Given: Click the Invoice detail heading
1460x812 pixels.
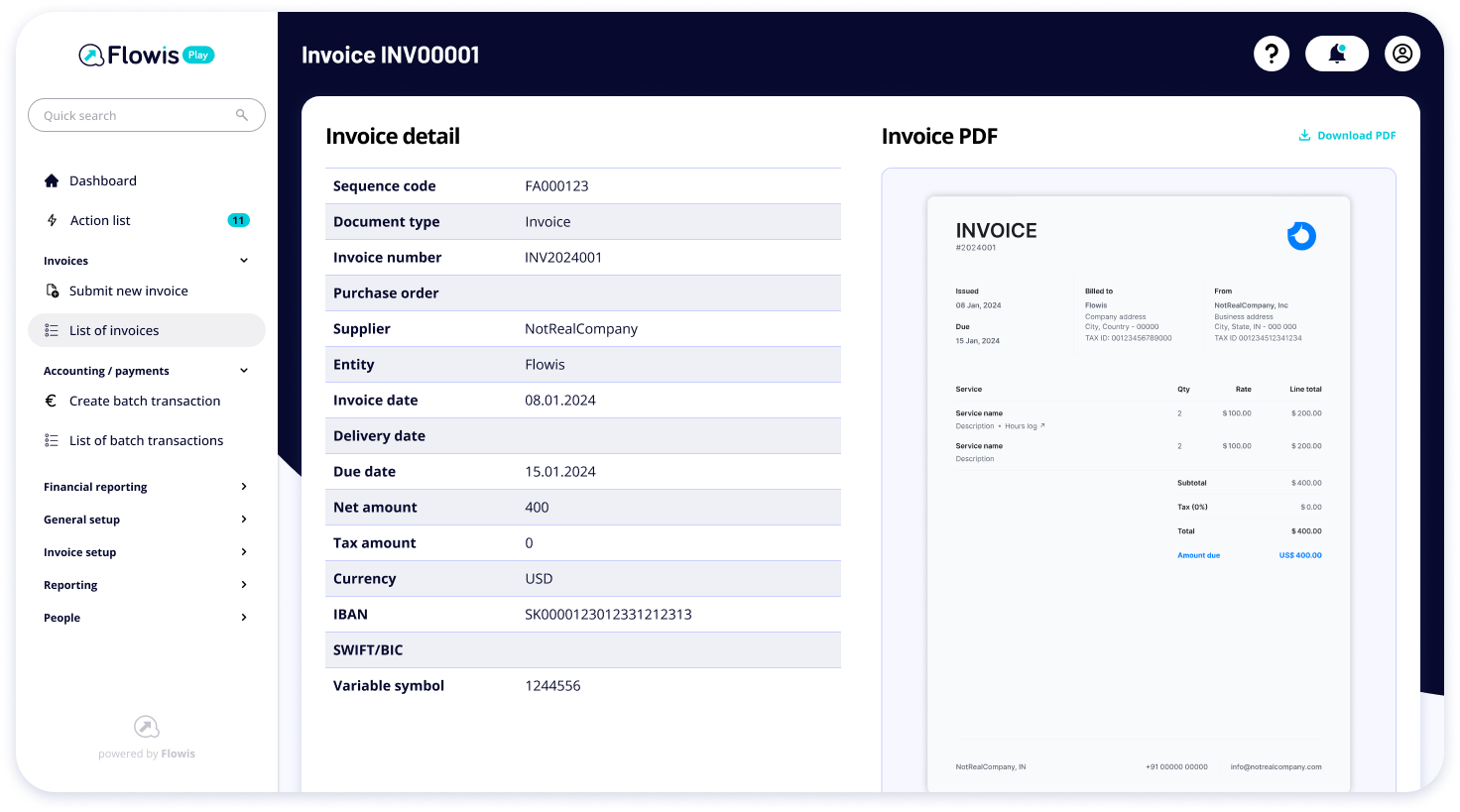Looking at the screenshot, I should [x=393, y=136].
